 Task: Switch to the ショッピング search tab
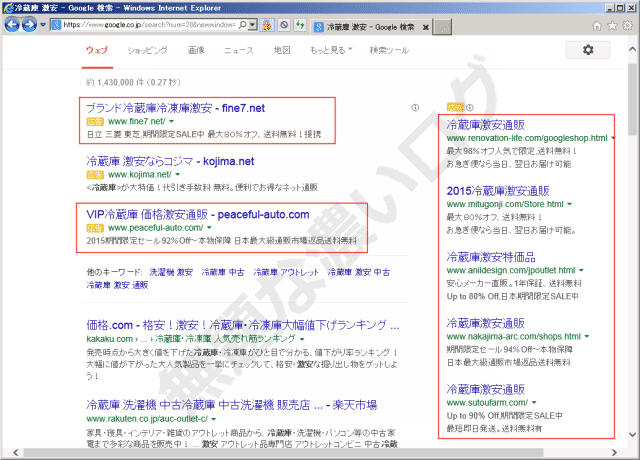147,50
